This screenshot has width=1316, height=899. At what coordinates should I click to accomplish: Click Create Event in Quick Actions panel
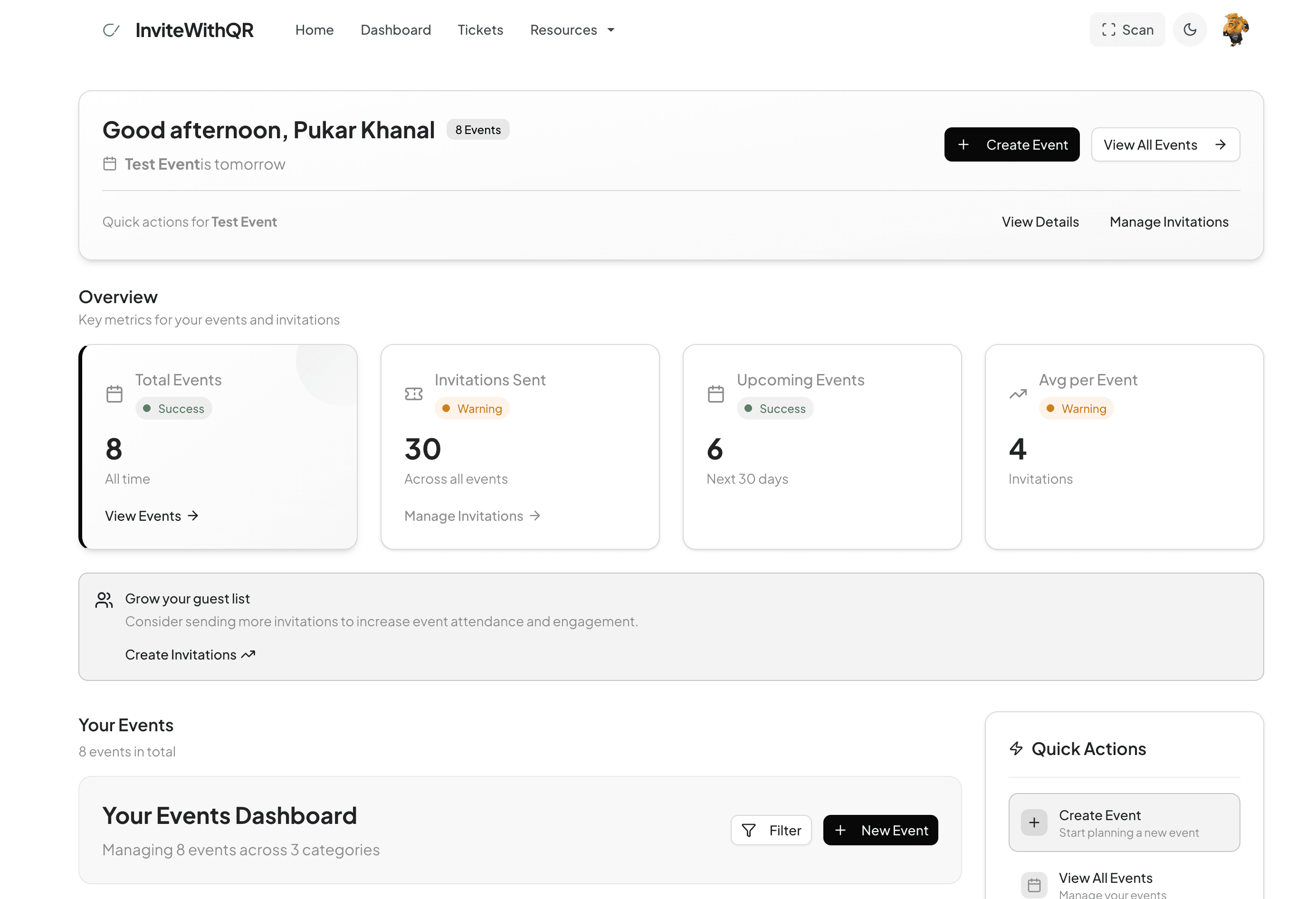click(1124, 822)
